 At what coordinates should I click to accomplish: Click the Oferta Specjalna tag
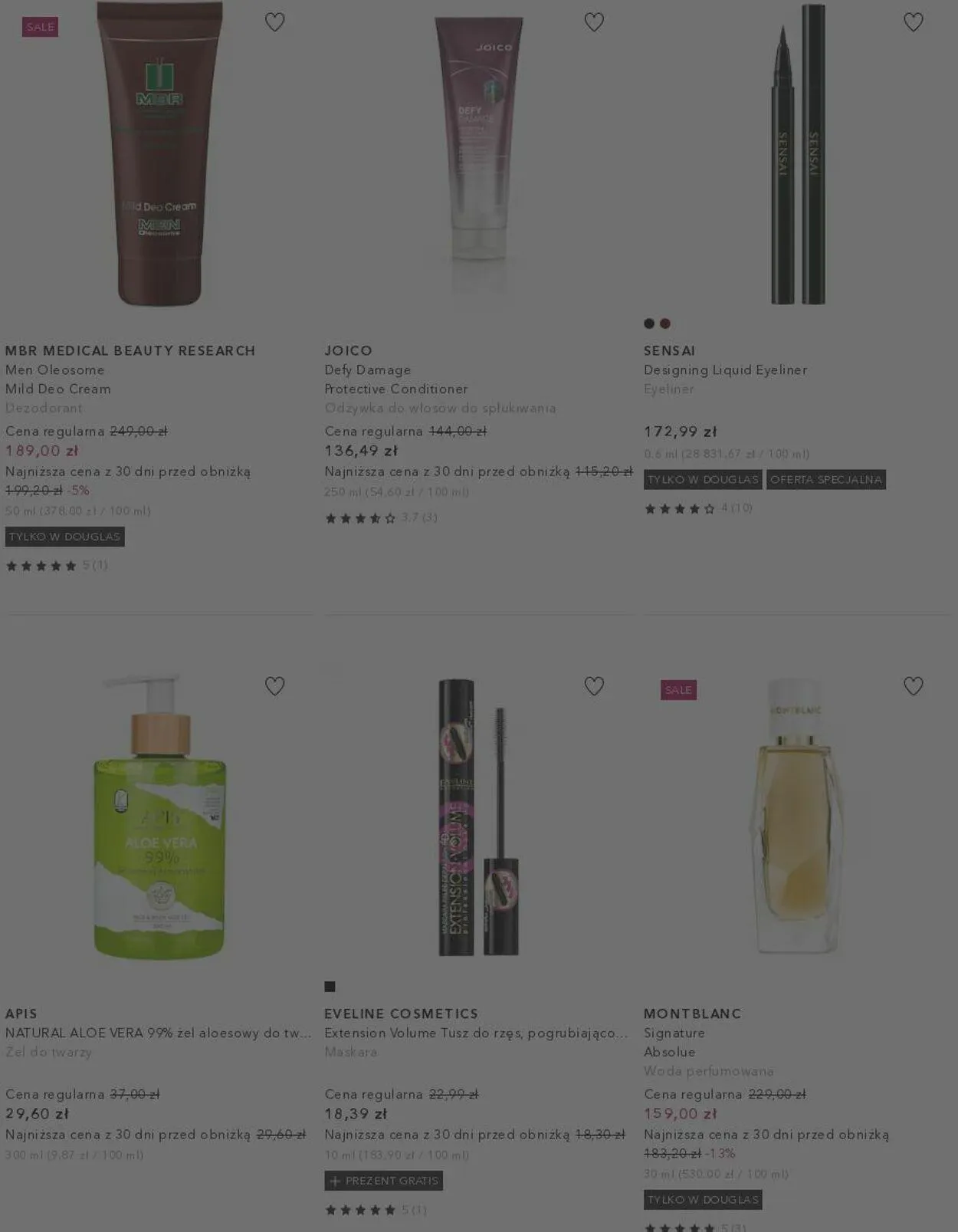pyautogui.click(x=826, y=479)
